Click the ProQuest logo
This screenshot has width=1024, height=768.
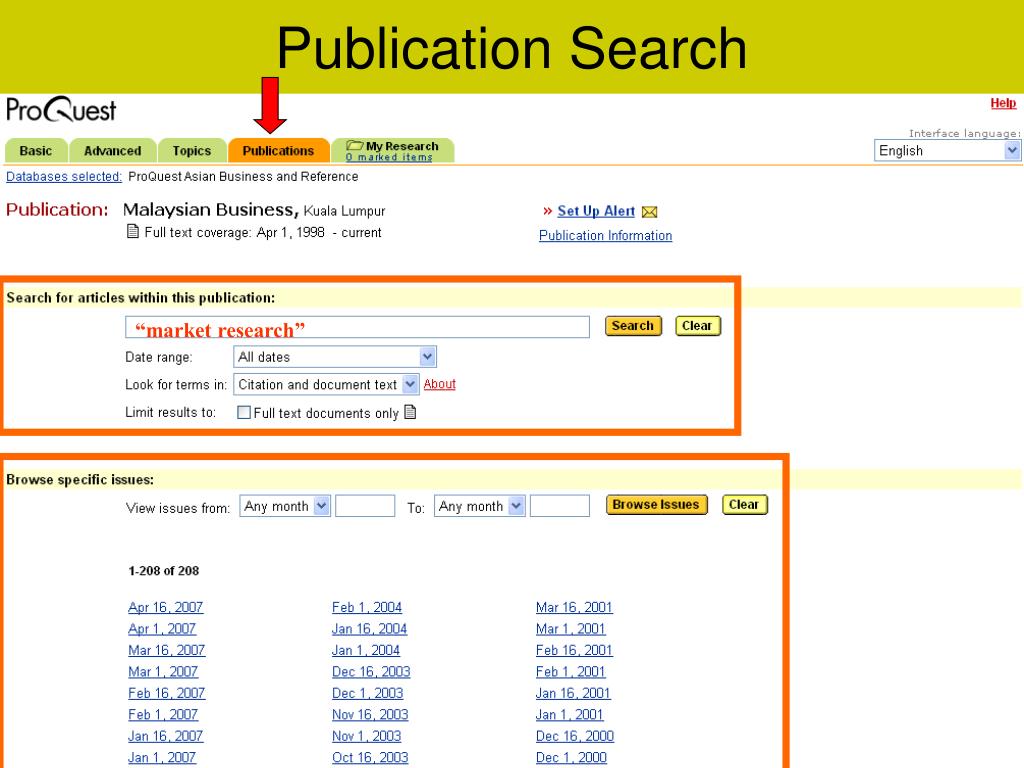(61, 109)
